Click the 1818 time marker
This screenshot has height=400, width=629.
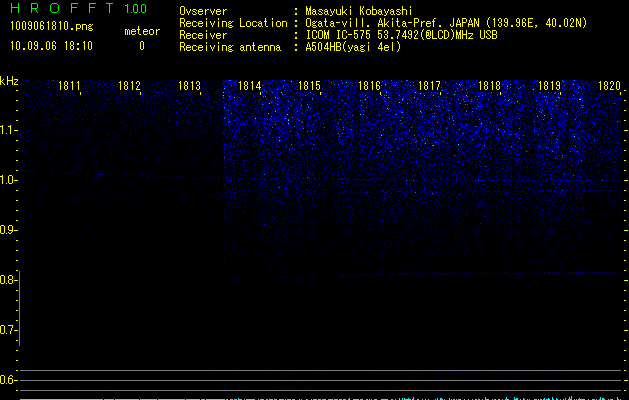point(489,86)
